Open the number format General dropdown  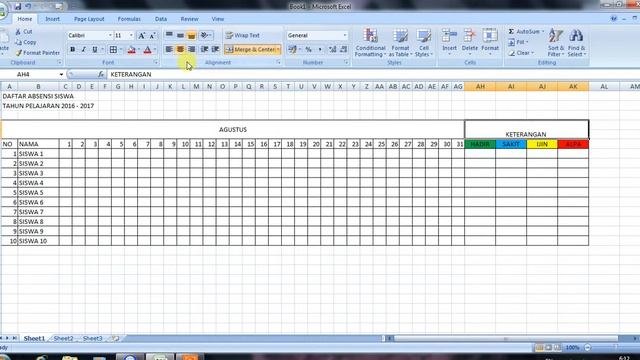pos(344,36)
